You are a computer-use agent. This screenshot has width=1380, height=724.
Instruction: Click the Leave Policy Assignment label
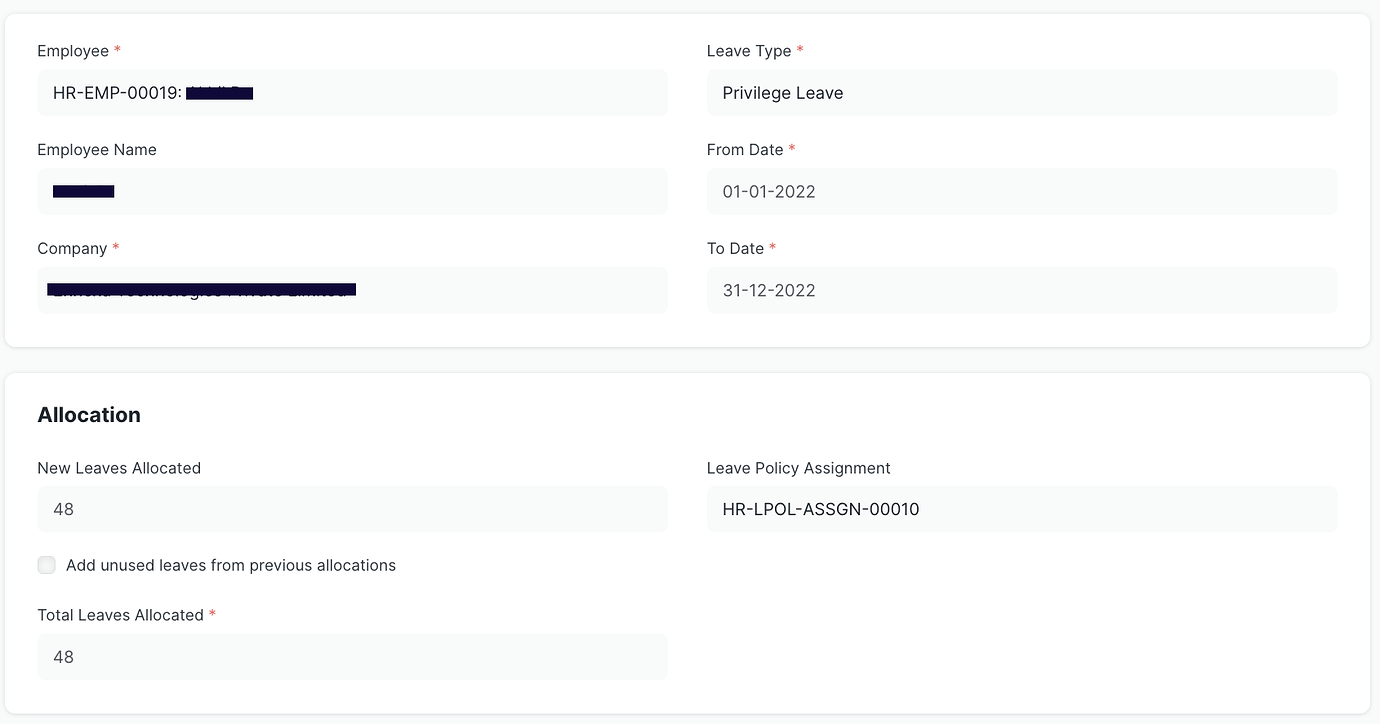(798, 467)
